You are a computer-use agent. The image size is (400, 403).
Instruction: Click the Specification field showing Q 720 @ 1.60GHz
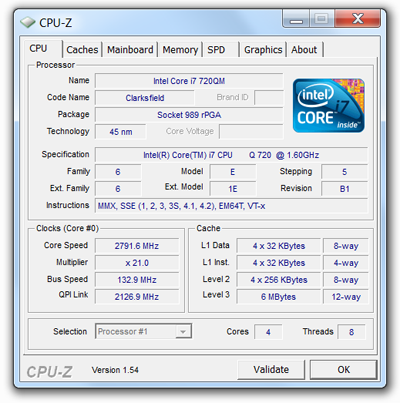pos(231,155)
